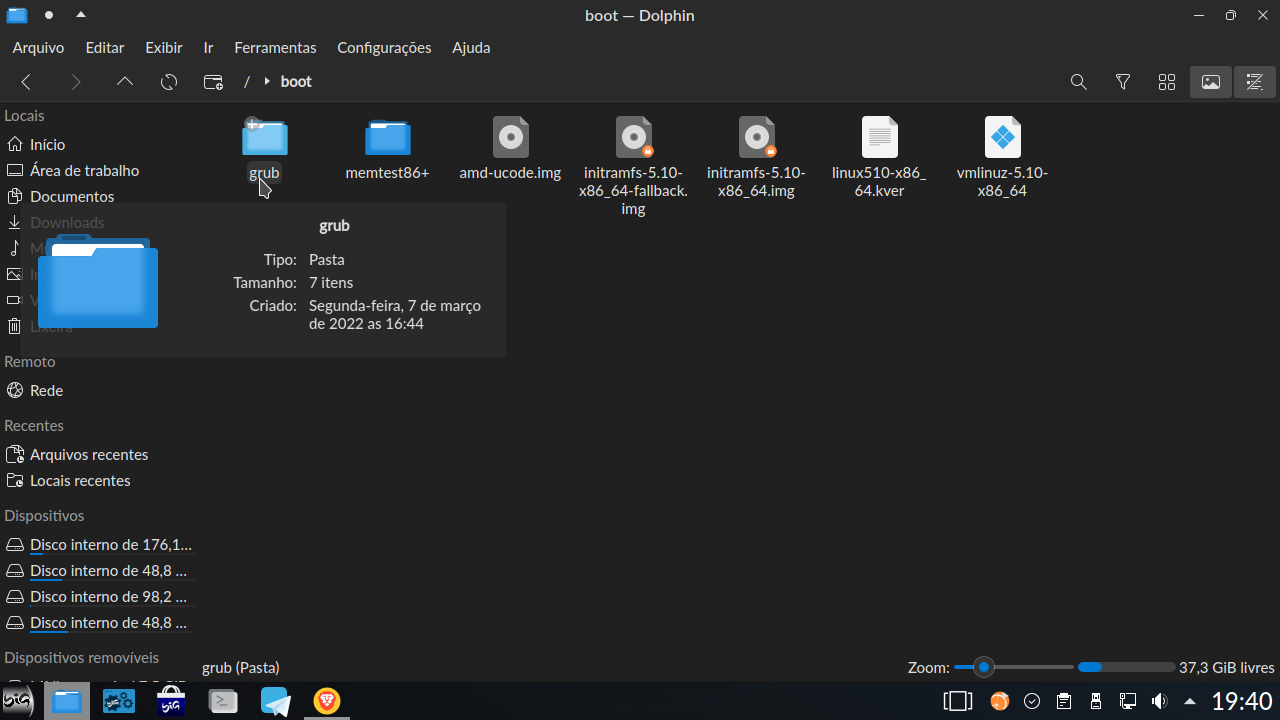Viewport: 1280px width, 720px height.
Task: Select the amd-ucode.img file
Action: (510, 150)
